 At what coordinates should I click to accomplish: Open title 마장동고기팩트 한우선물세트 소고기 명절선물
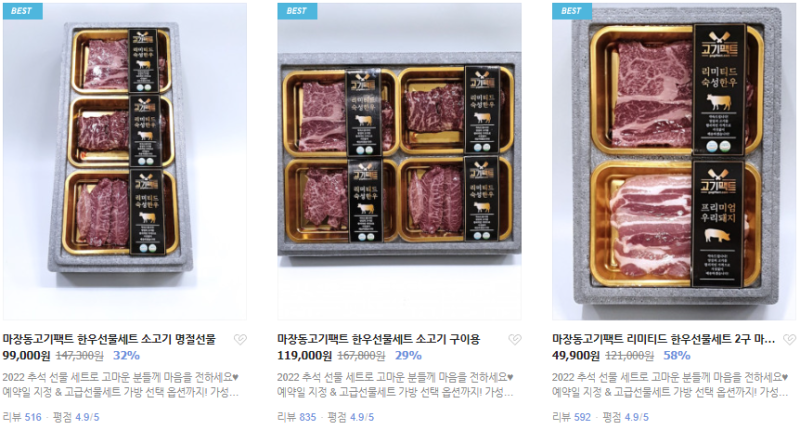point(109,339)
